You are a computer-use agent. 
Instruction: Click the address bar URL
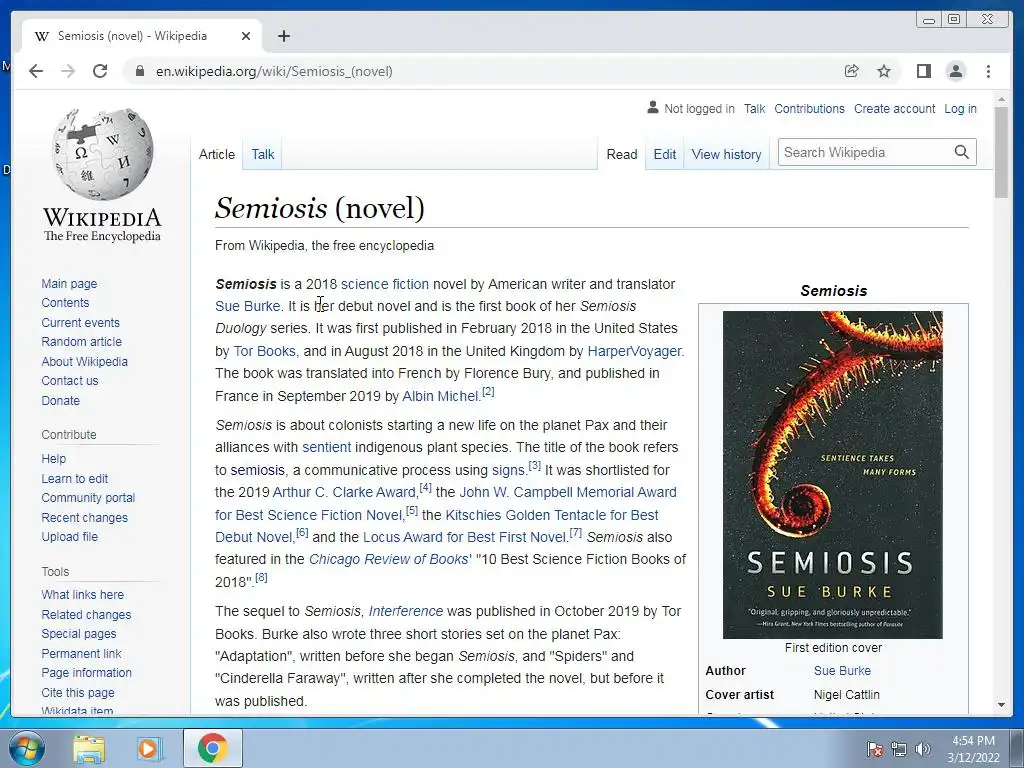pyautogui.click(x=274, y=71)
